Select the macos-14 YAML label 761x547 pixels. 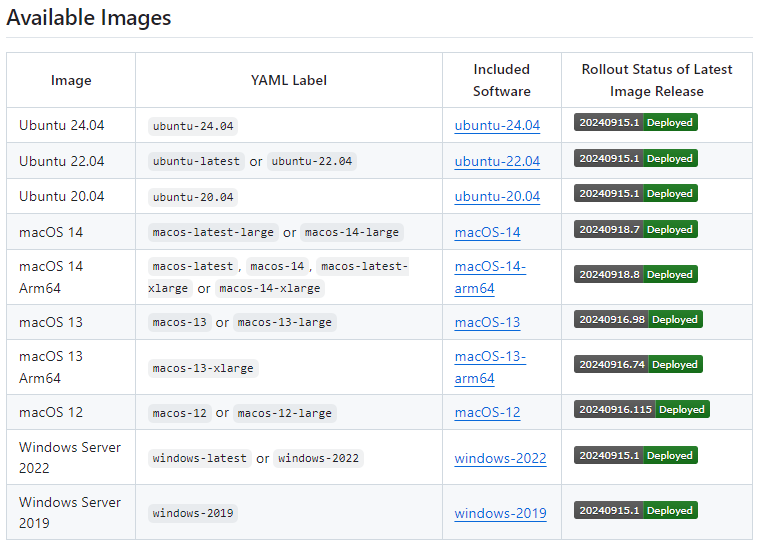(x=277, y=266)
